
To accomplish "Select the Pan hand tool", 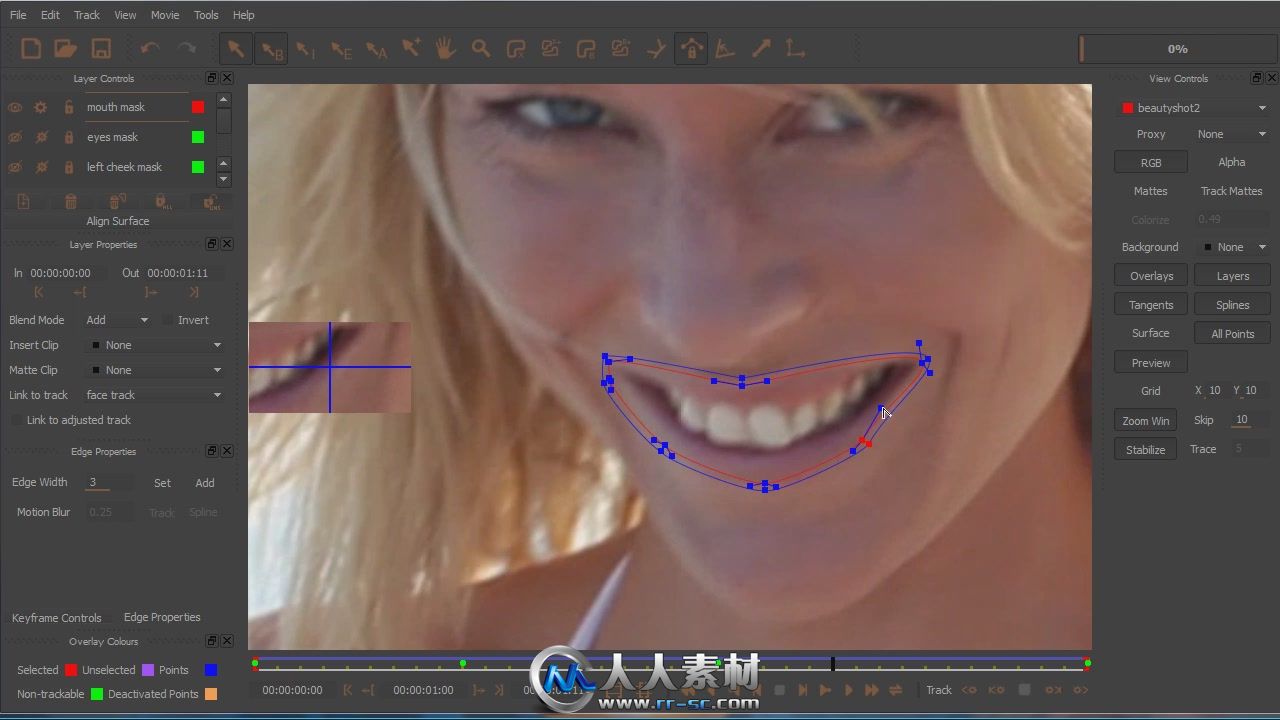I will point(446,48).
